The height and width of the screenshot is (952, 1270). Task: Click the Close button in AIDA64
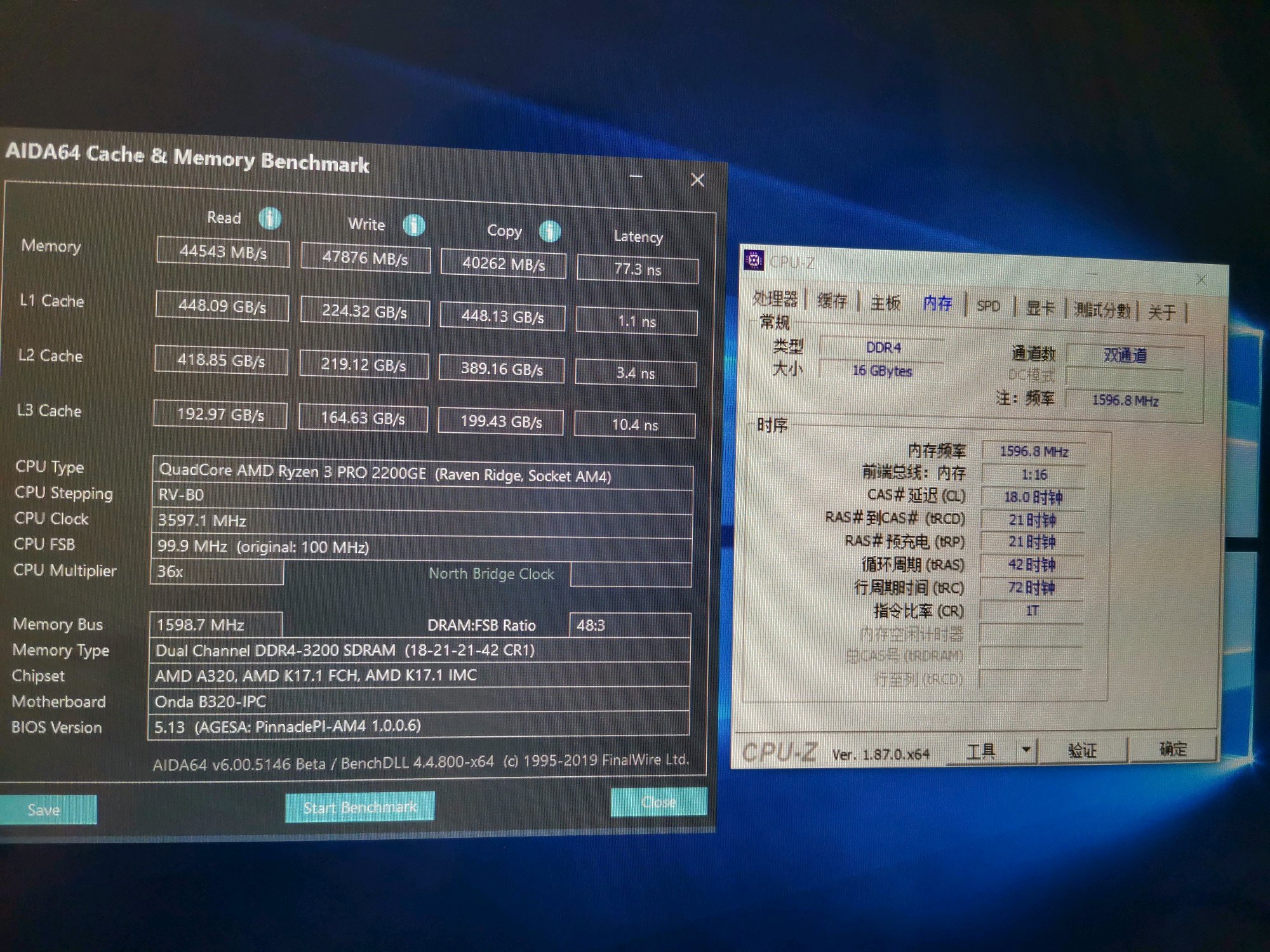pos(658,802)
